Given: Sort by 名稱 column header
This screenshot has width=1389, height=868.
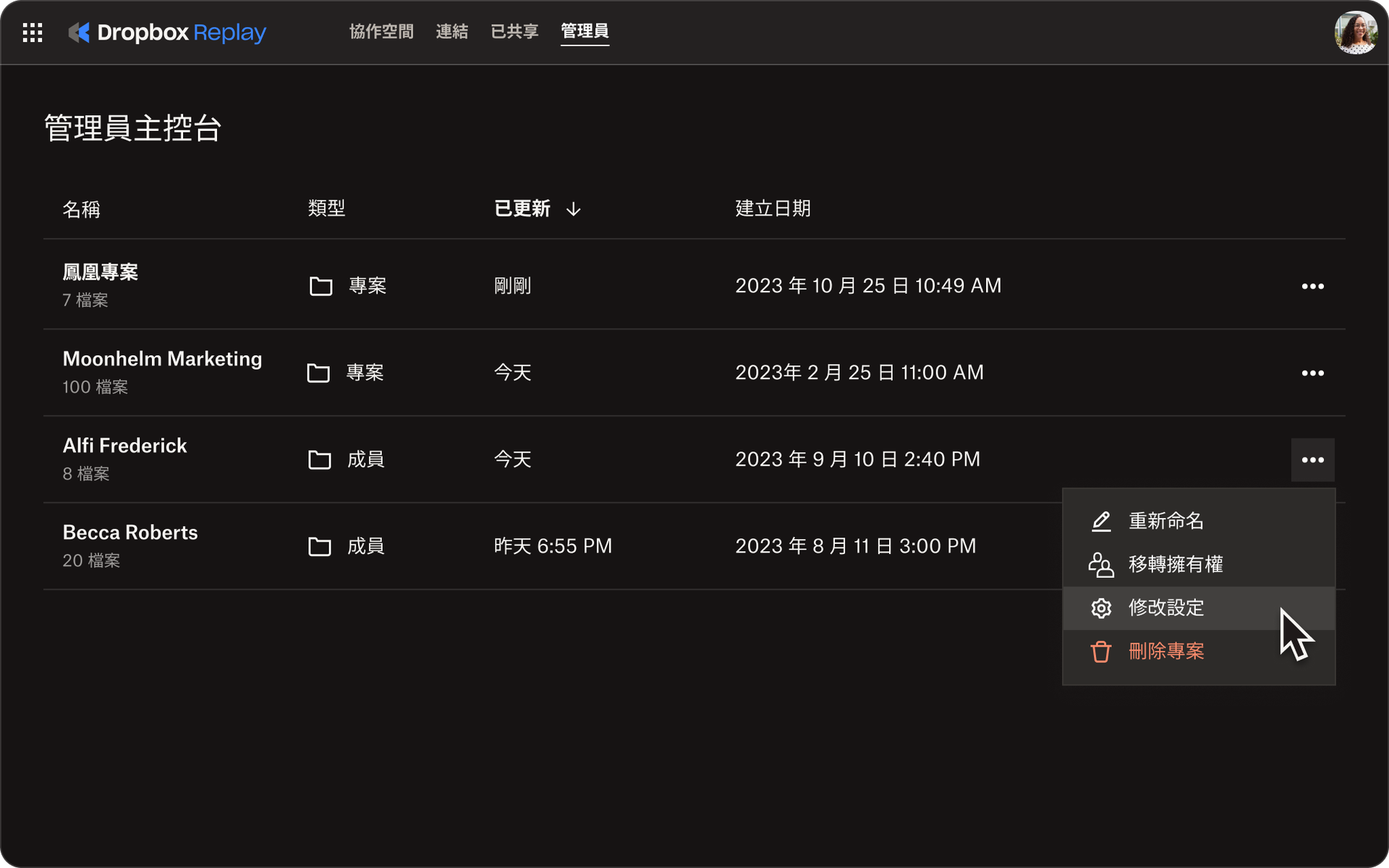Looking at the screenshot, I should tap(81, 210).
